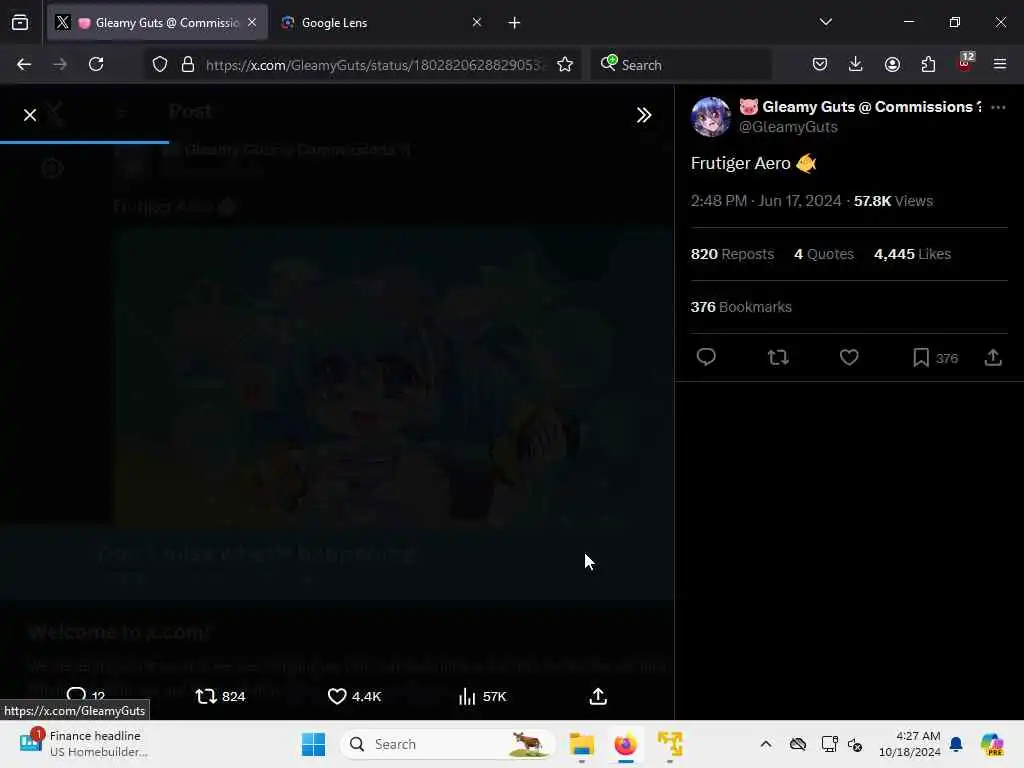
Task: Show hidden system tray icons
Action: [x=766, y=744]
